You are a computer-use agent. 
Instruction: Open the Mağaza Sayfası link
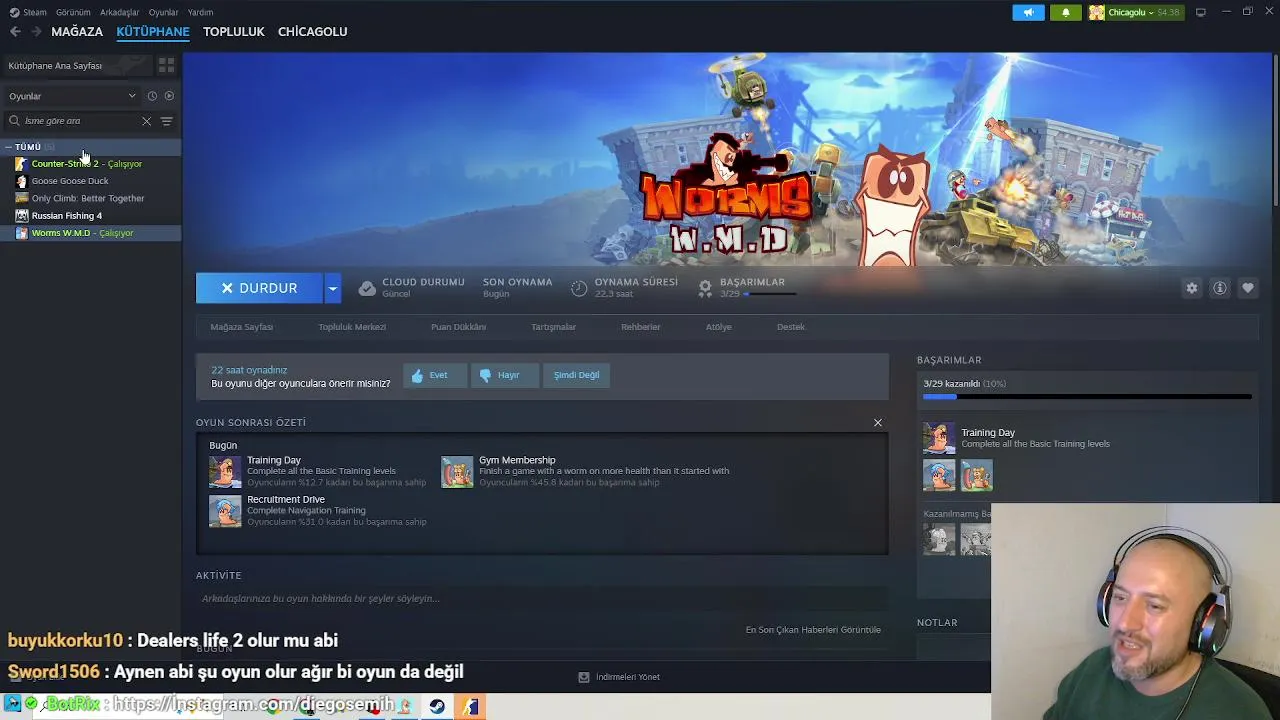pos(242,327)
